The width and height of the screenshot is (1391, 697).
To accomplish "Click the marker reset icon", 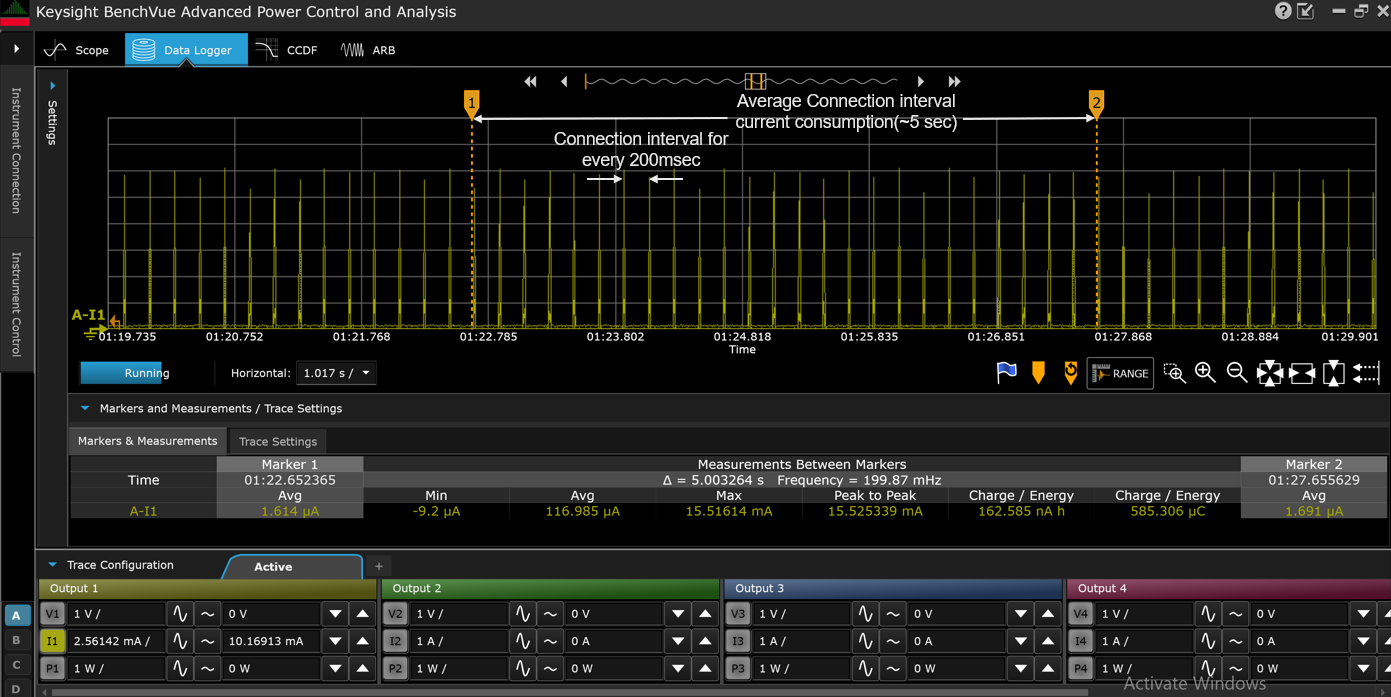I will tap(1070, 373).
